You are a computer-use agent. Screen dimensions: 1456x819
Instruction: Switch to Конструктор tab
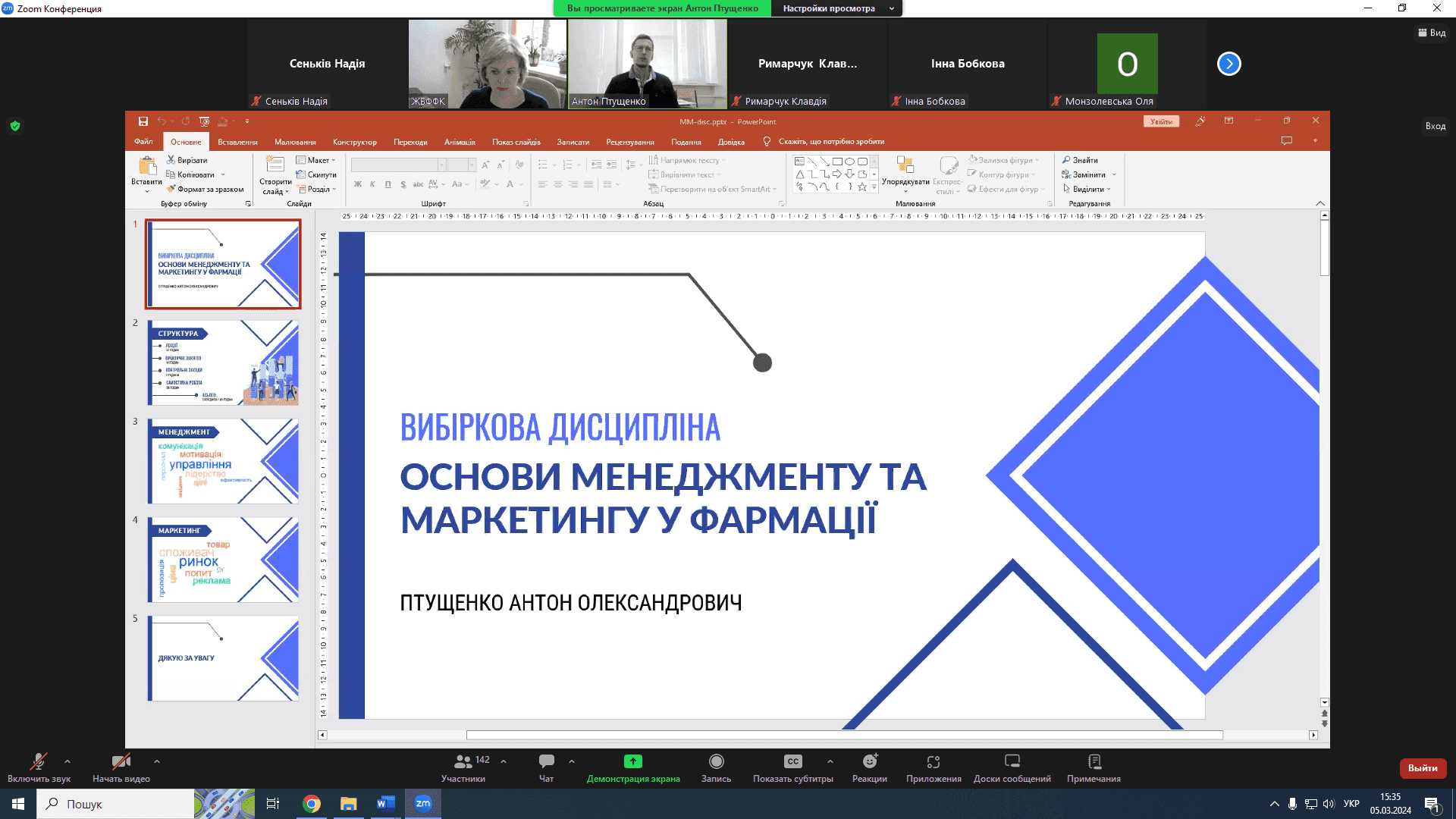point(354,142)
